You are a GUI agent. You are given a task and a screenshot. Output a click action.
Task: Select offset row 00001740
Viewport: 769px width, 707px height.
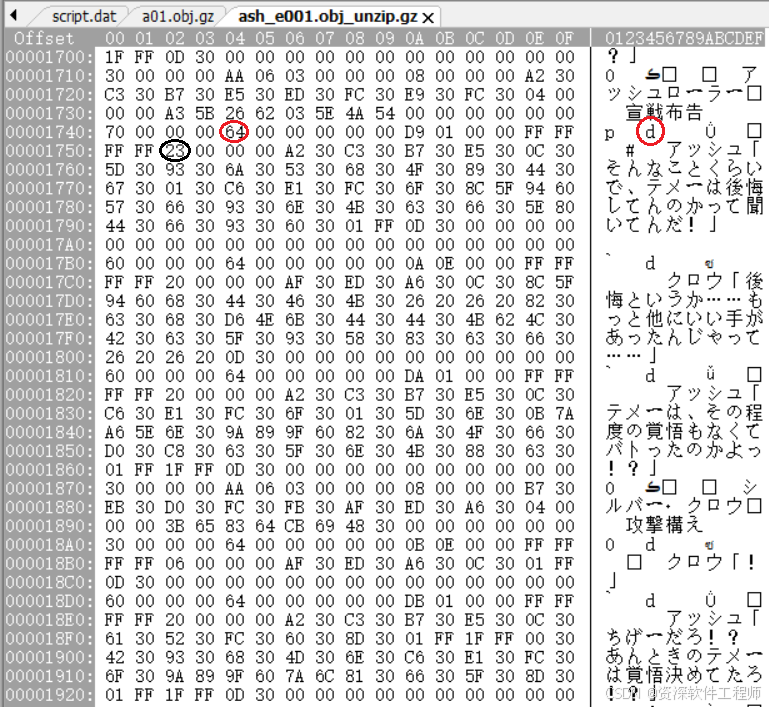pos(49,132)
